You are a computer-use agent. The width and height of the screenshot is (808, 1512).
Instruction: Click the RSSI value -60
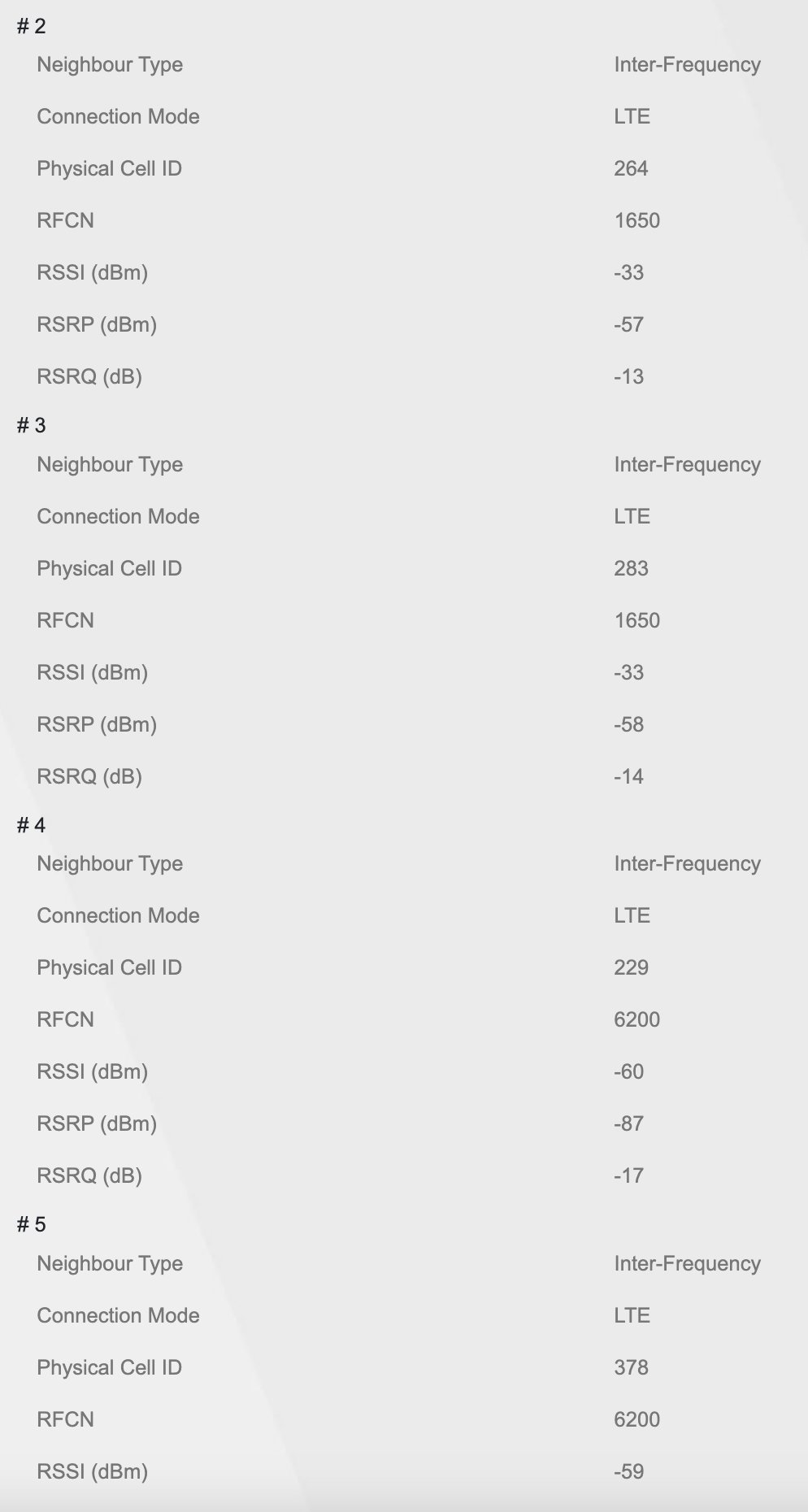pyautogui.click(x=628, y=1071)
